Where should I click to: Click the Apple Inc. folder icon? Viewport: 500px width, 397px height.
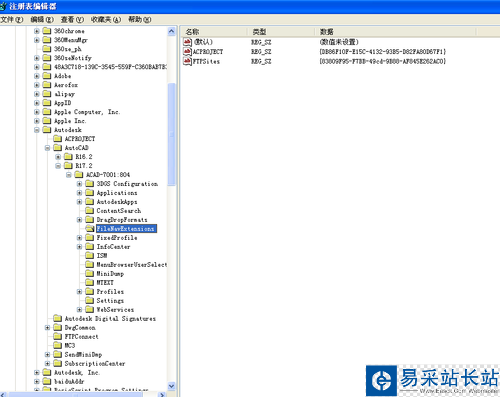[x=47, y=121]
